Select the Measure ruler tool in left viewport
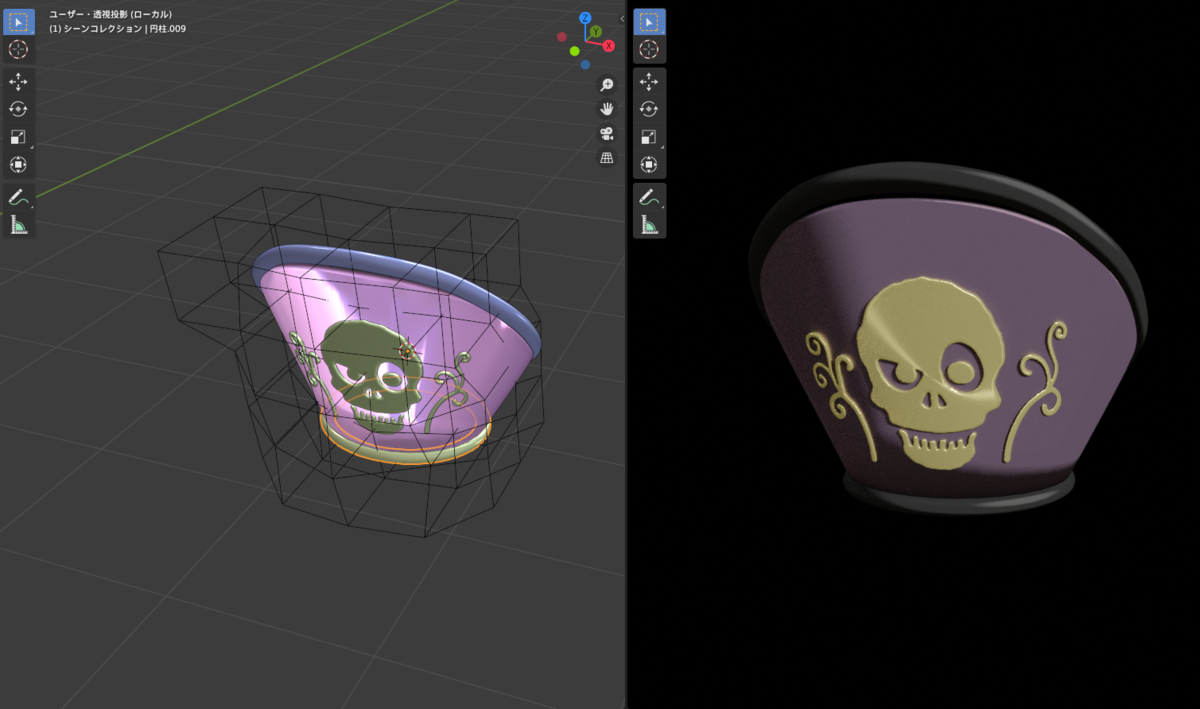The height and width of the screenshot is (709, 1200). click(x=18, y=225)
